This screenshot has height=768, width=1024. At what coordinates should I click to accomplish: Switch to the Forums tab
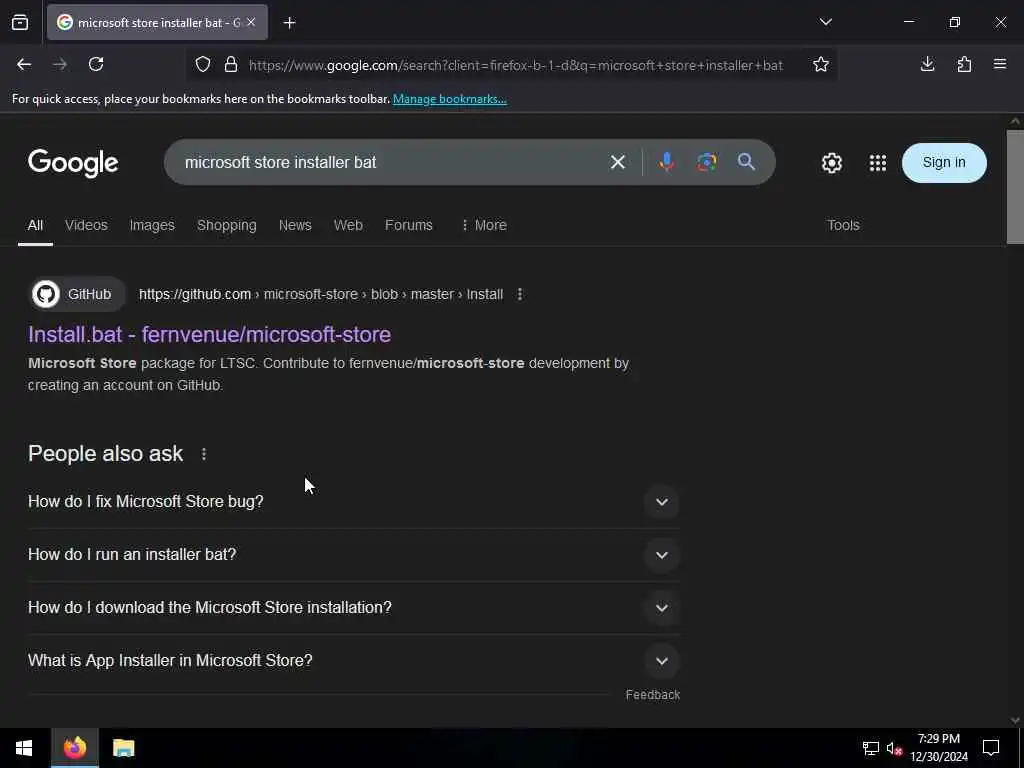pyautogui.click(x=409, y=225)
